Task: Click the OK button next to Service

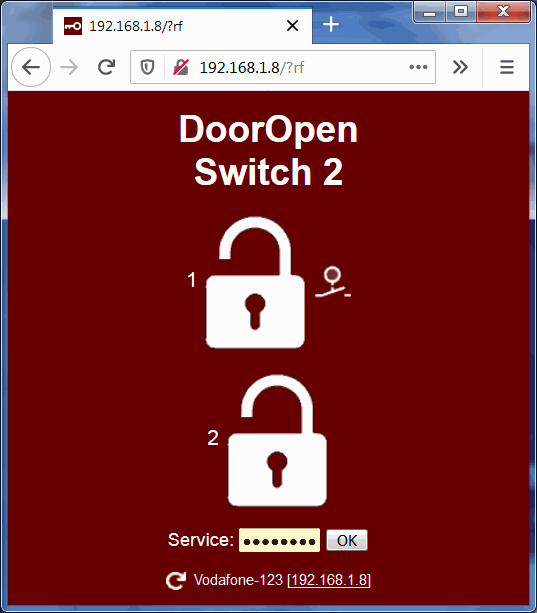Action: pos(347,540)
